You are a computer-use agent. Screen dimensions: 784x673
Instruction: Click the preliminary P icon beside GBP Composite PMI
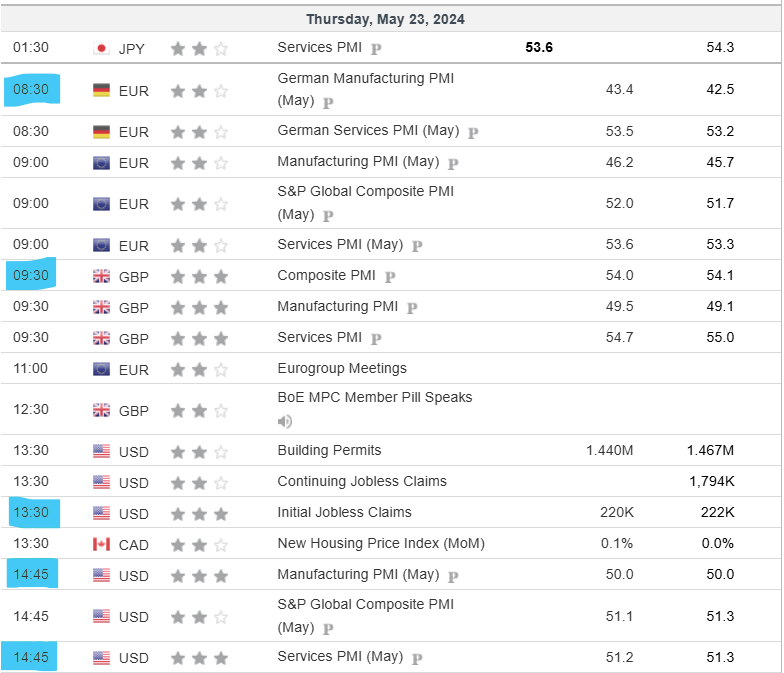(390, 277)
